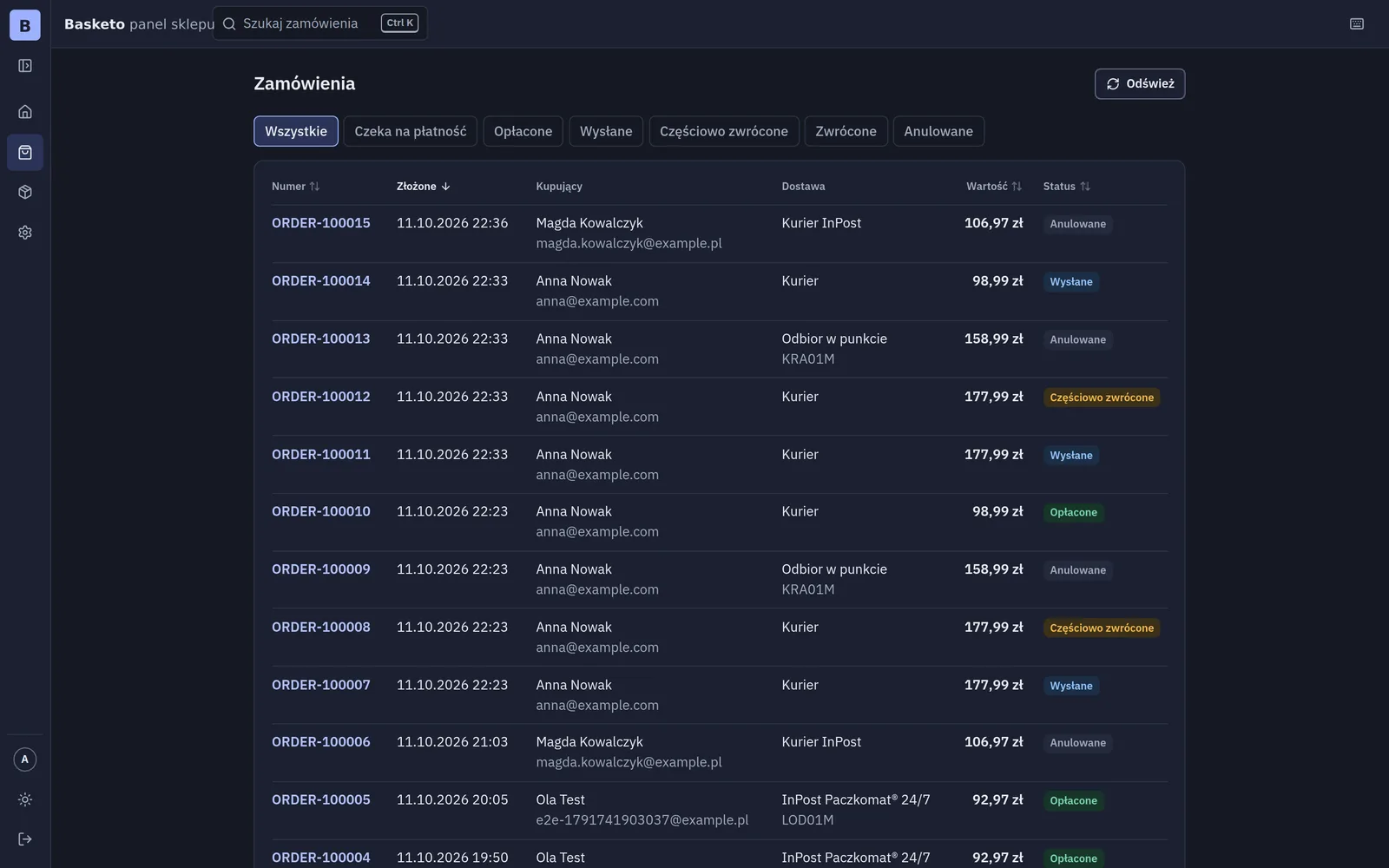
Task: Sort table by Złożone date column
Action: (424, 187)
